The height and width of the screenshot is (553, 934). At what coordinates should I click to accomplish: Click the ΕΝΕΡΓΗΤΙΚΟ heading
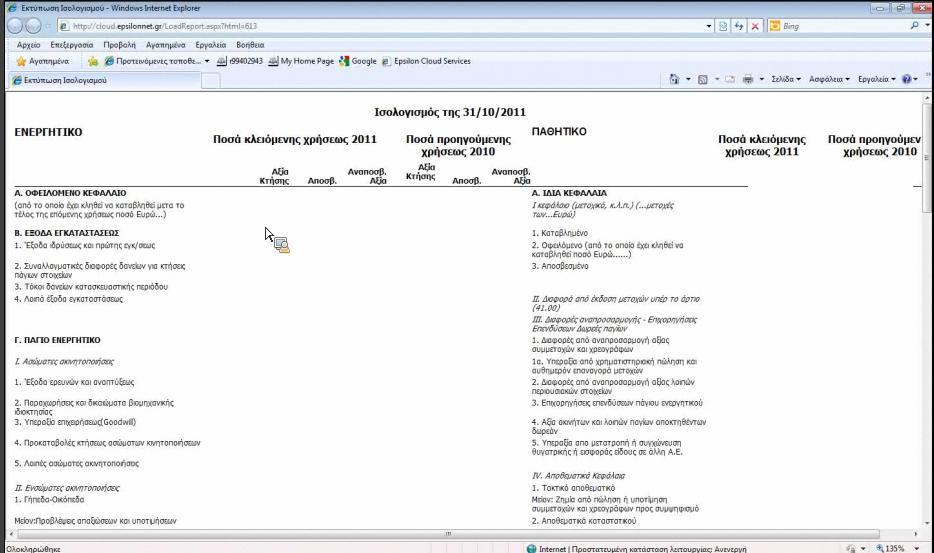coord(48,132)
